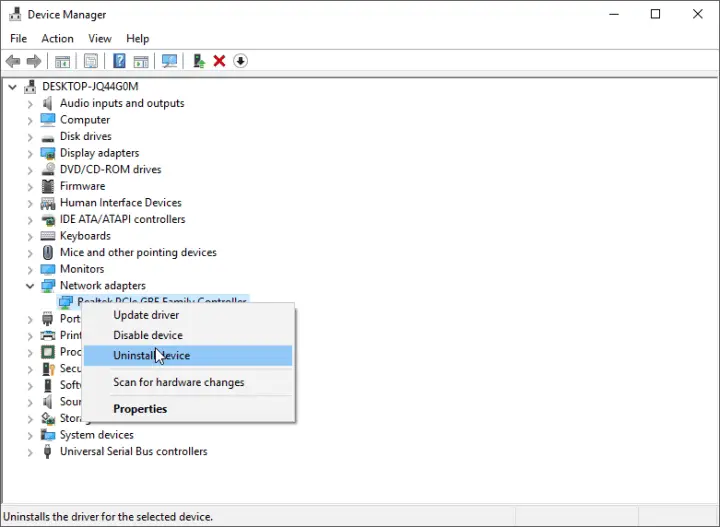Select the System devices label
The height and width of the screenshot is (527, 720).
tap(97, 435)
